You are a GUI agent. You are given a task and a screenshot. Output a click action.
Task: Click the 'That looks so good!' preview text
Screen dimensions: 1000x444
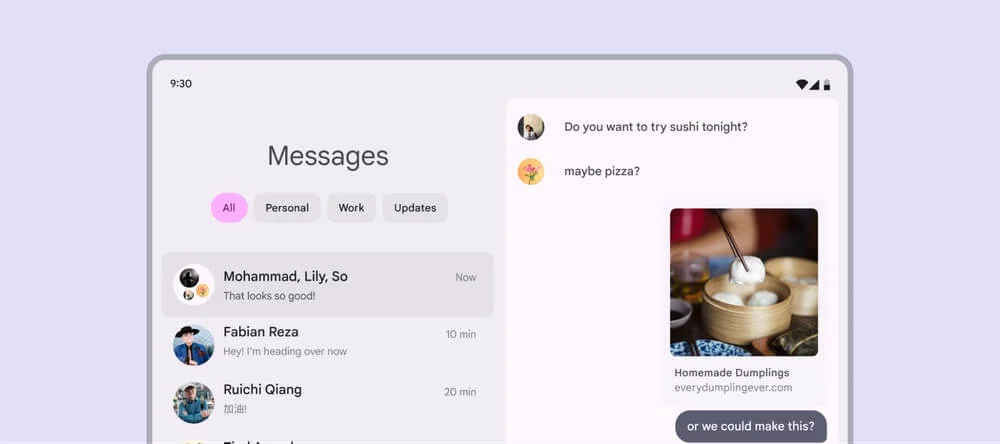[269, 296]
